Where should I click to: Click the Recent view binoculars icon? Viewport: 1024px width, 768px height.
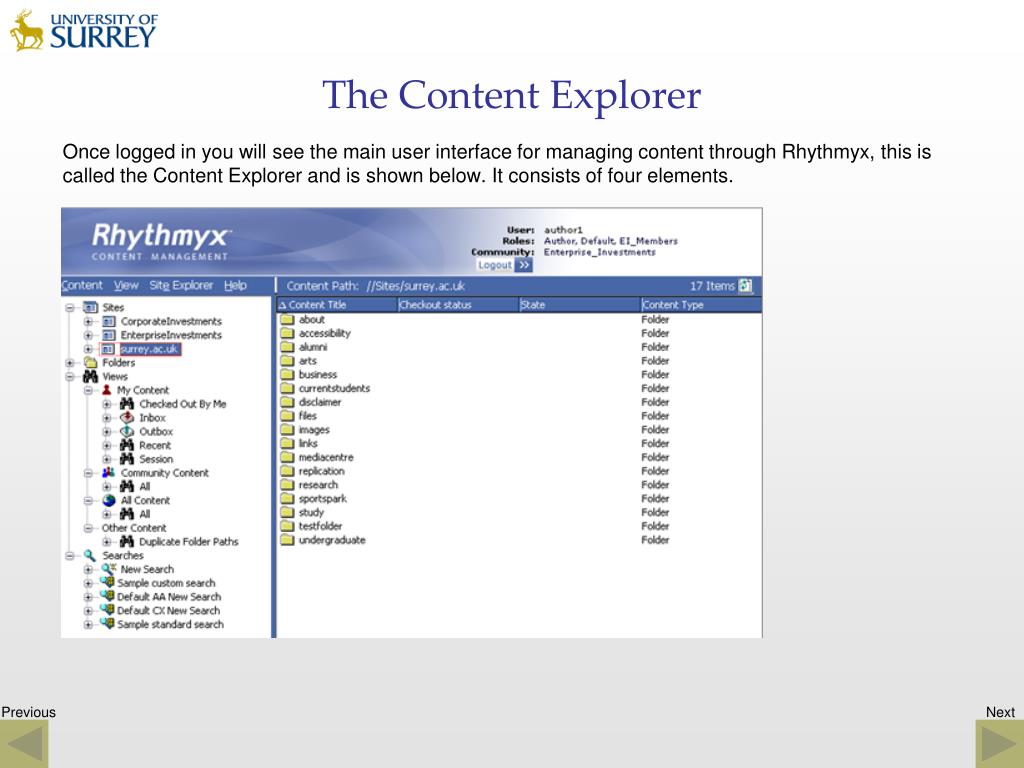pyautogui.click(x=127, y=445)
